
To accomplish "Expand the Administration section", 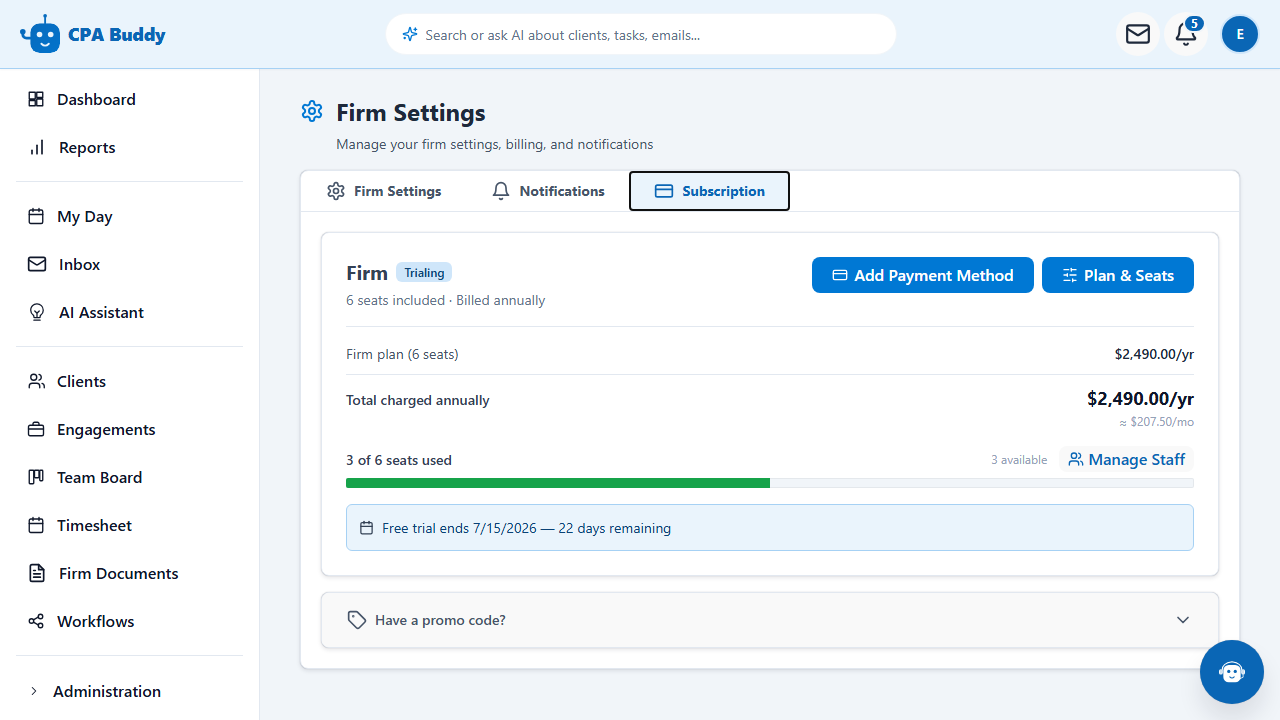I will [x=129, y=691].
